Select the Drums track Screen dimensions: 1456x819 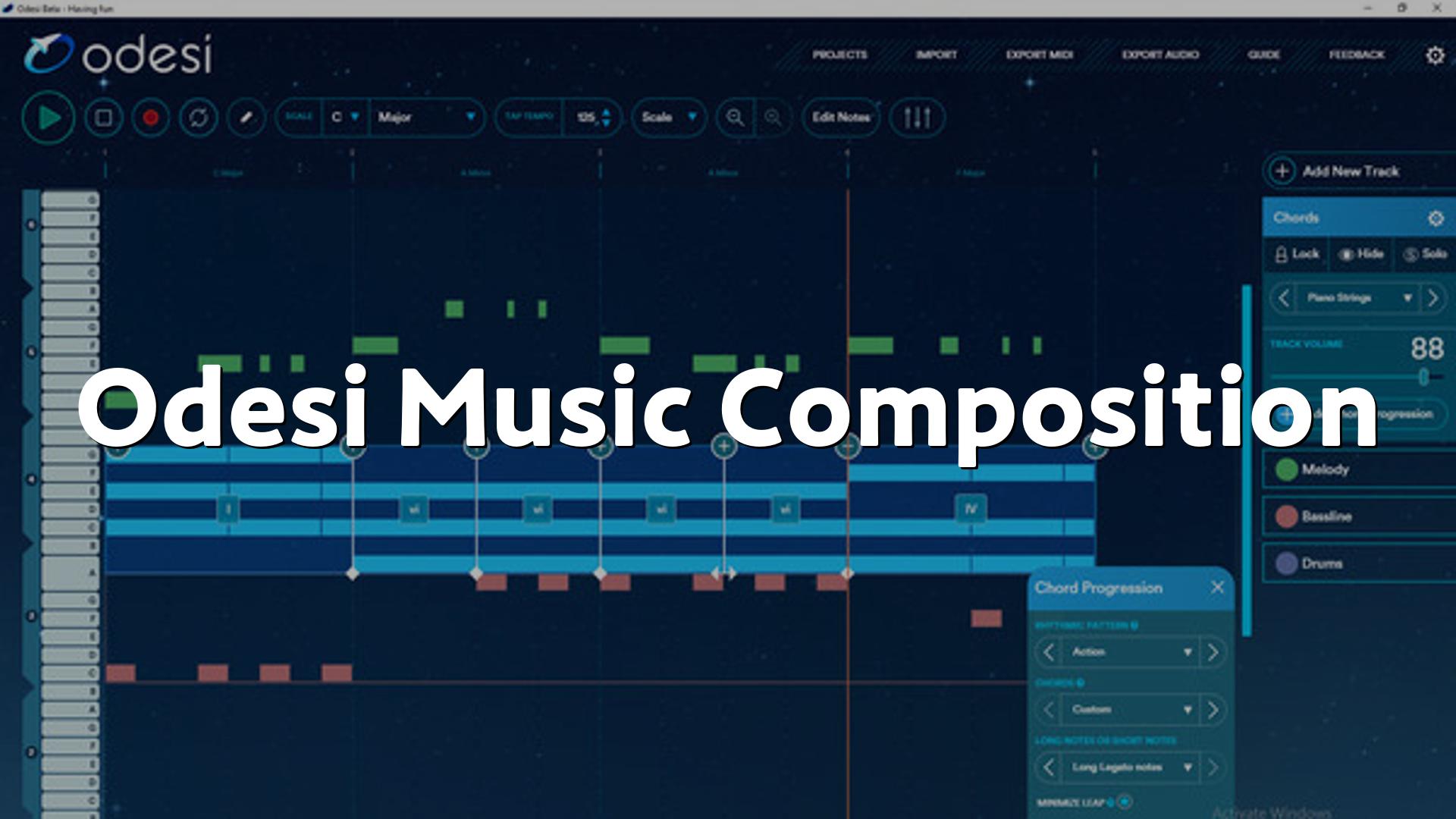[x=1360, y=563]
